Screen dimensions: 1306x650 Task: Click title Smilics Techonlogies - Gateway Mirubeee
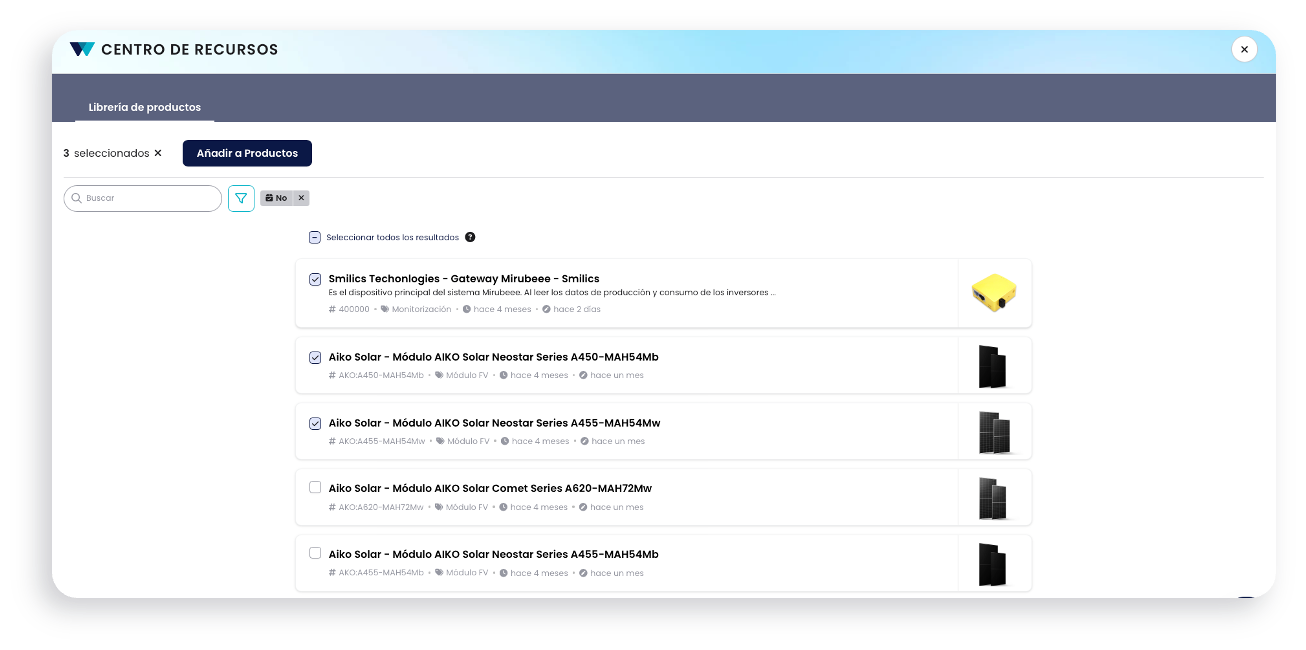tap(464, 279)
